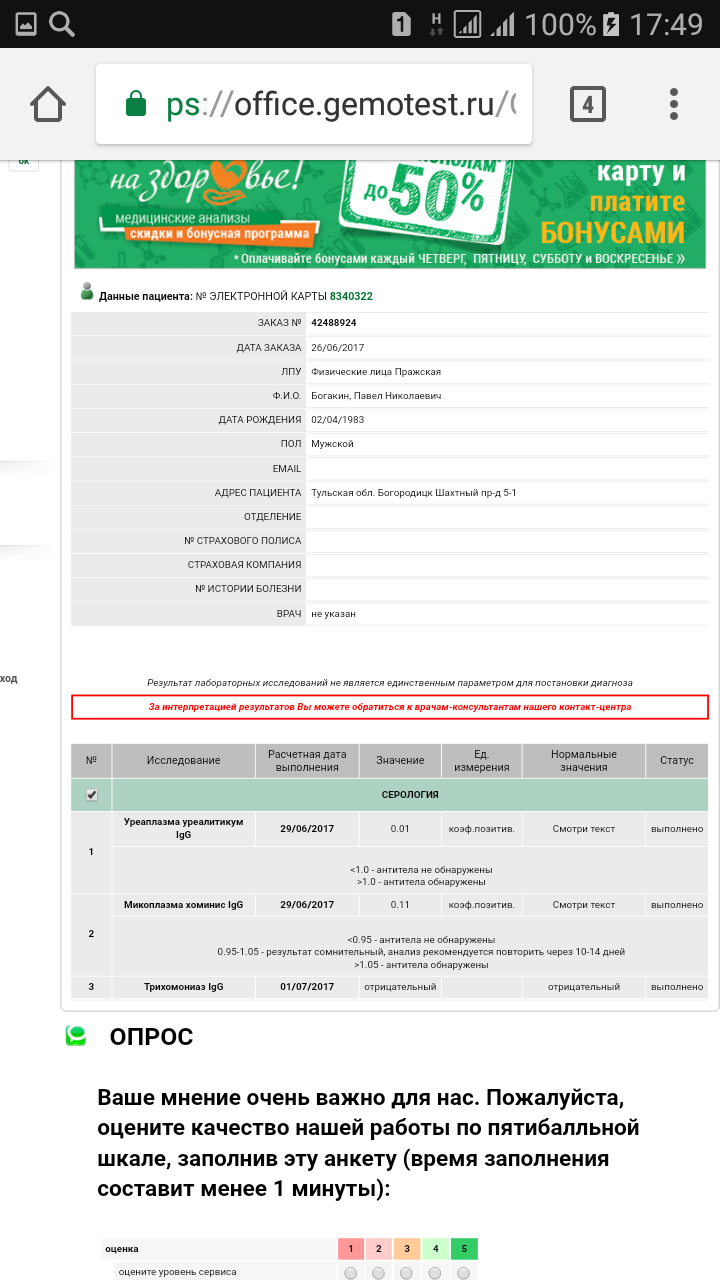This screenshot has width=720, height=1280.
Task: Click the green chat icon beside ОПРОС
Action: pos(76,1037)
